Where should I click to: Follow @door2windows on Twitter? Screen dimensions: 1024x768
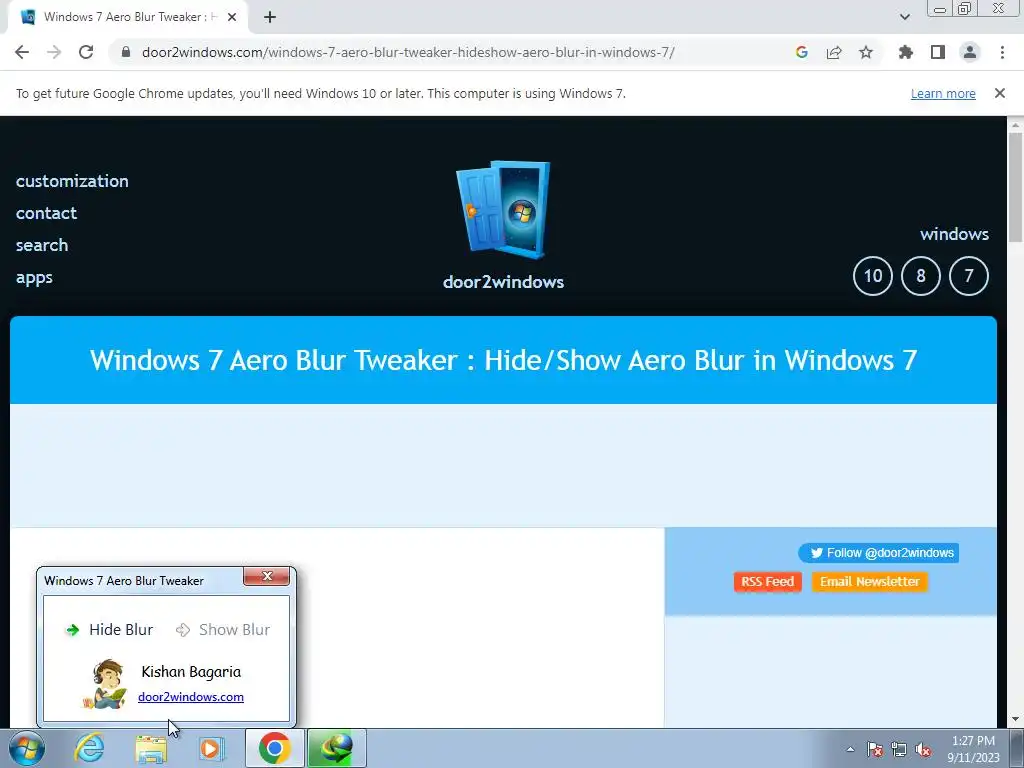[878, 552]
